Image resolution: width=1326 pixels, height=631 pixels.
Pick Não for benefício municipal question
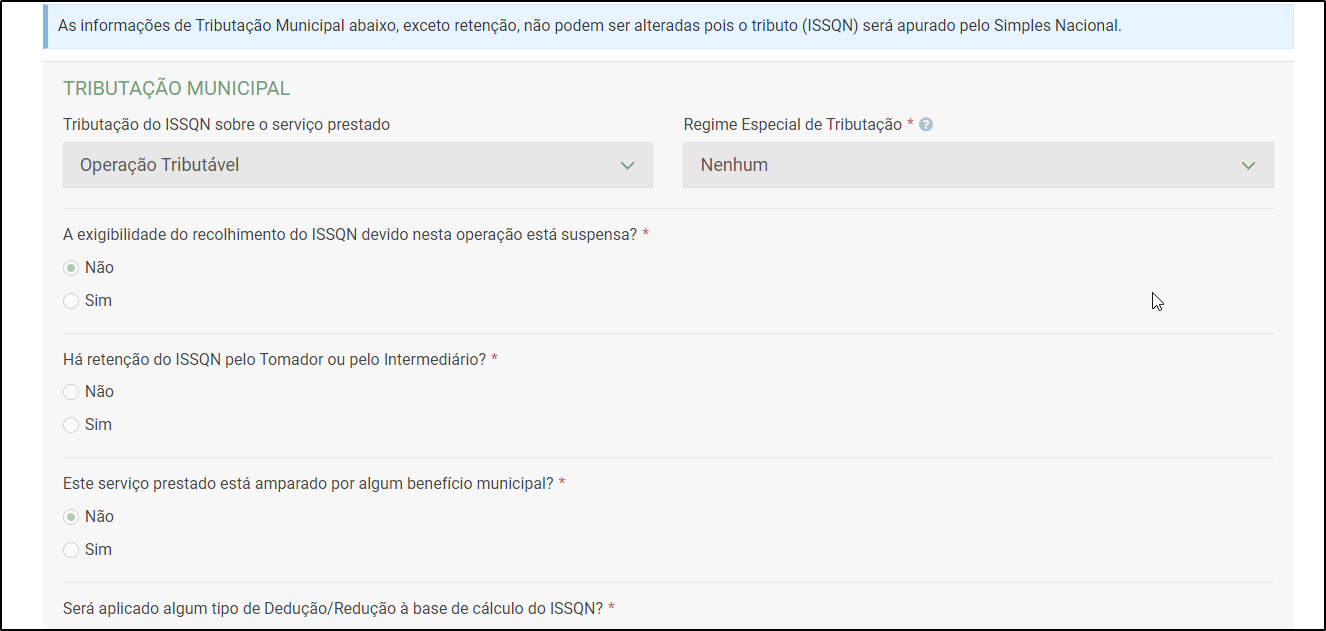[71, 517]
